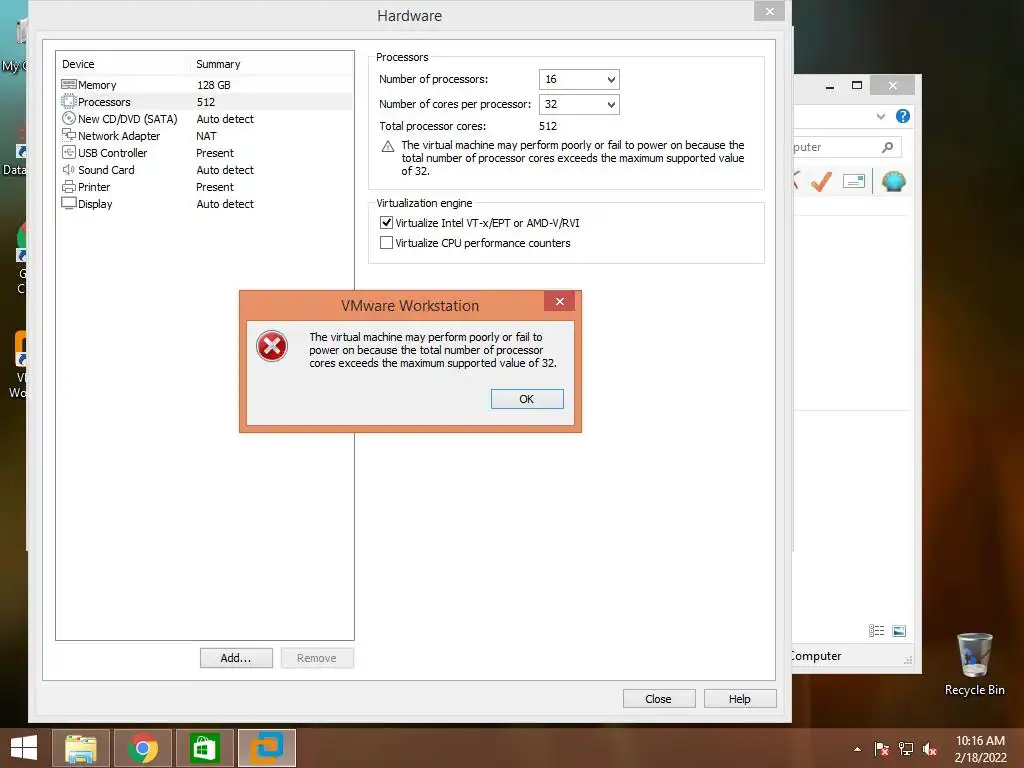The height and width of the screenshot is (768, 1024).
Task: Click OK in the VMware Workstation error dialog
Action: pos(527,399)
